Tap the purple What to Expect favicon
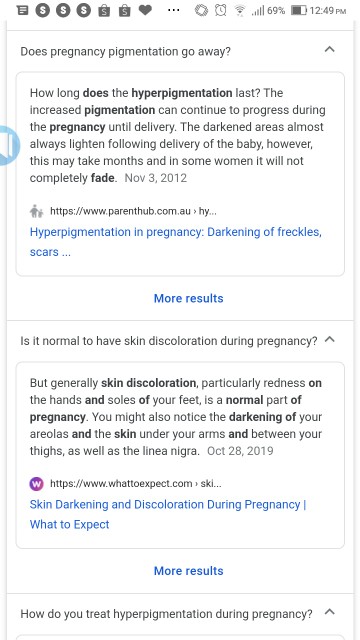 point(37,484)
